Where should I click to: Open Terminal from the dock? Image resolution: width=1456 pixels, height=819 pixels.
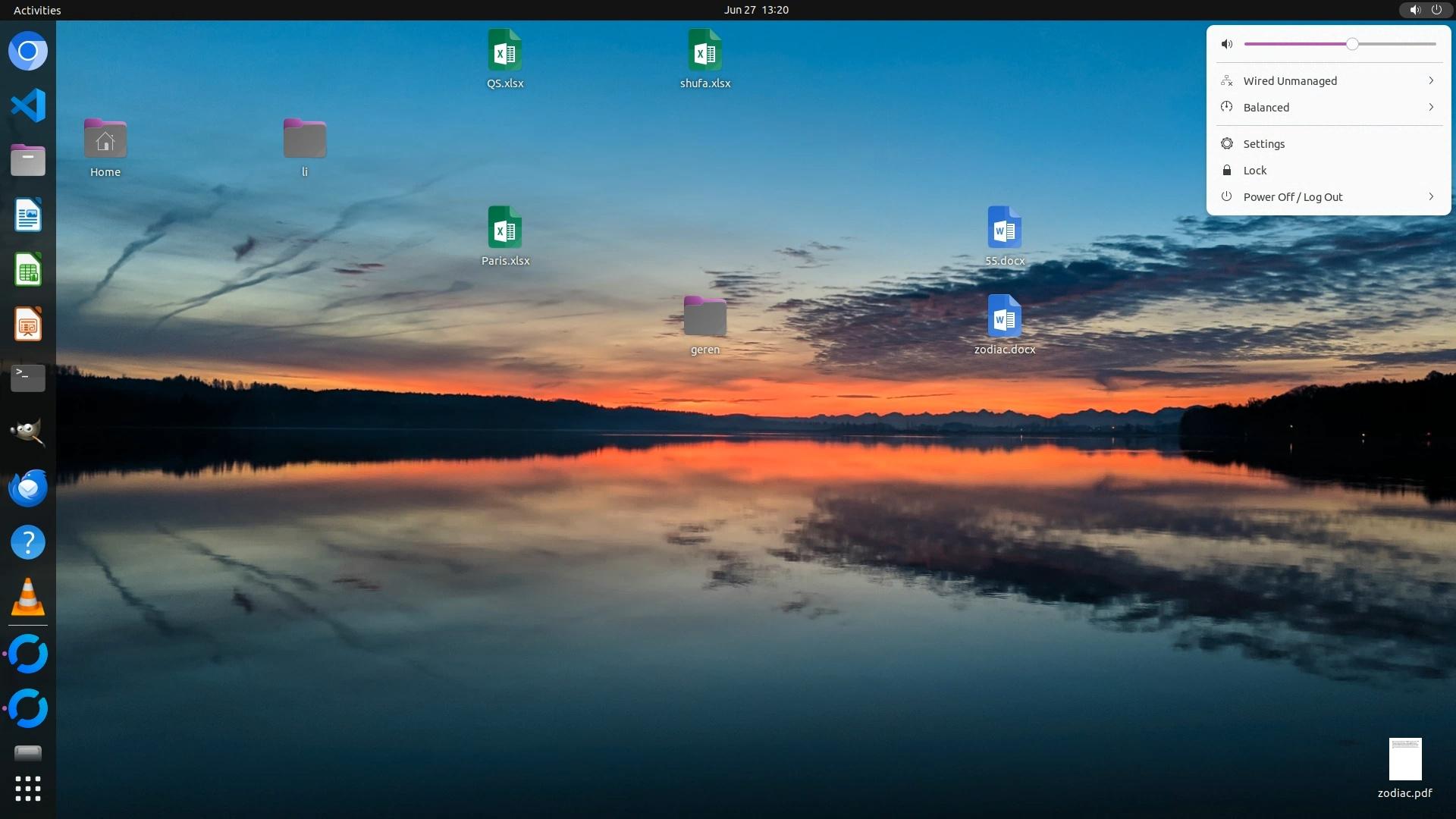[x=28, y=378]
